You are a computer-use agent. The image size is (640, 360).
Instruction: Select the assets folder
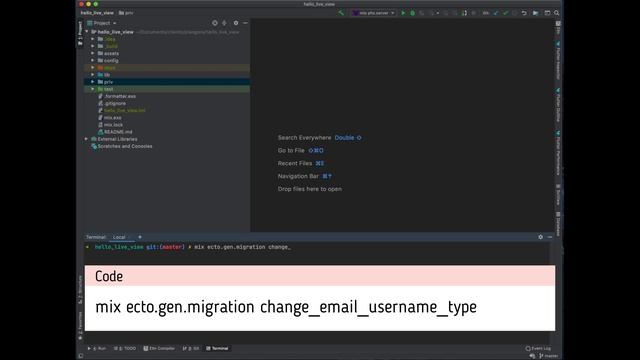(108, 53)
